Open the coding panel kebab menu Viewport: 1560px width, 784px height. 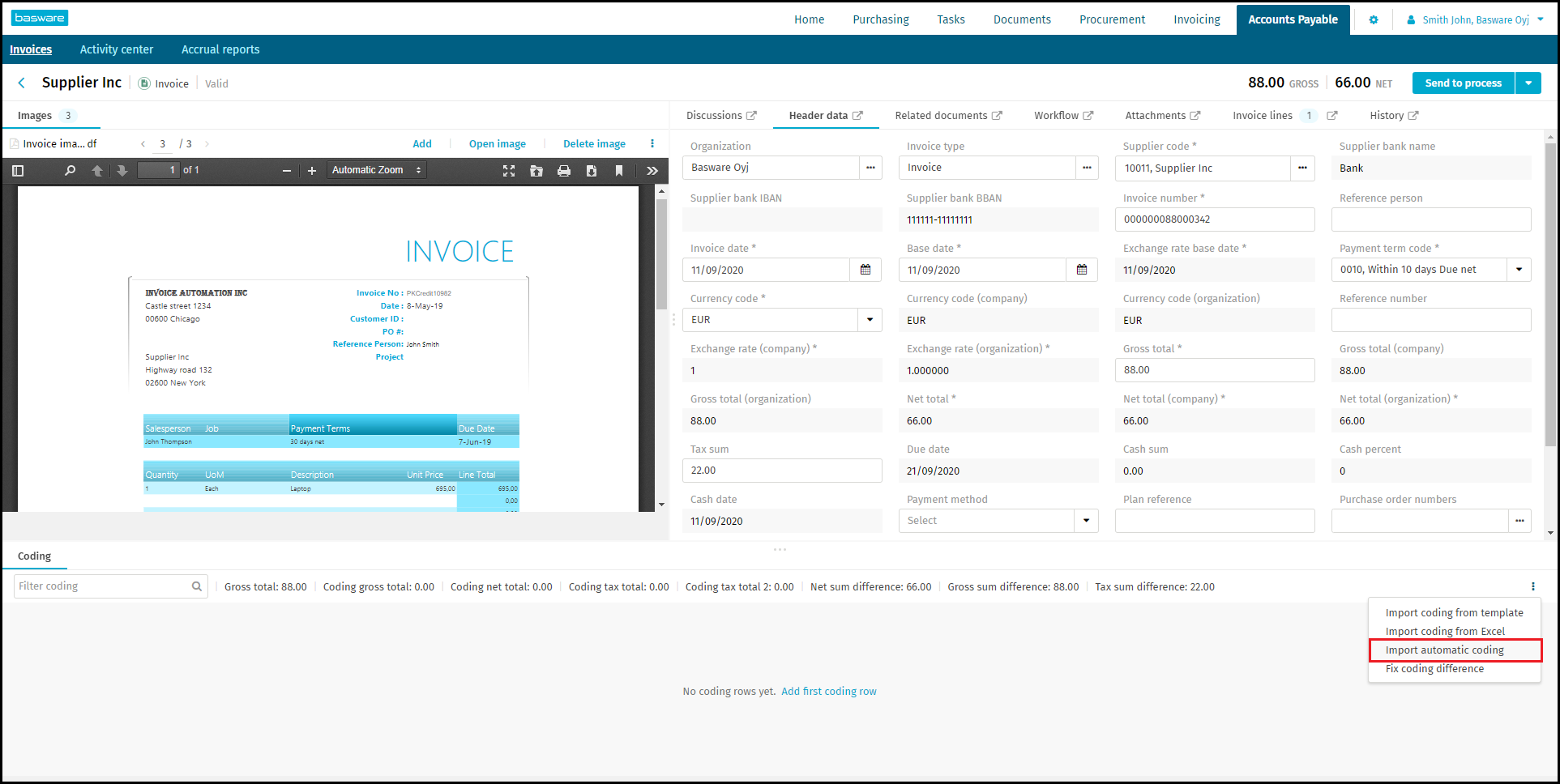point(1532,586)
